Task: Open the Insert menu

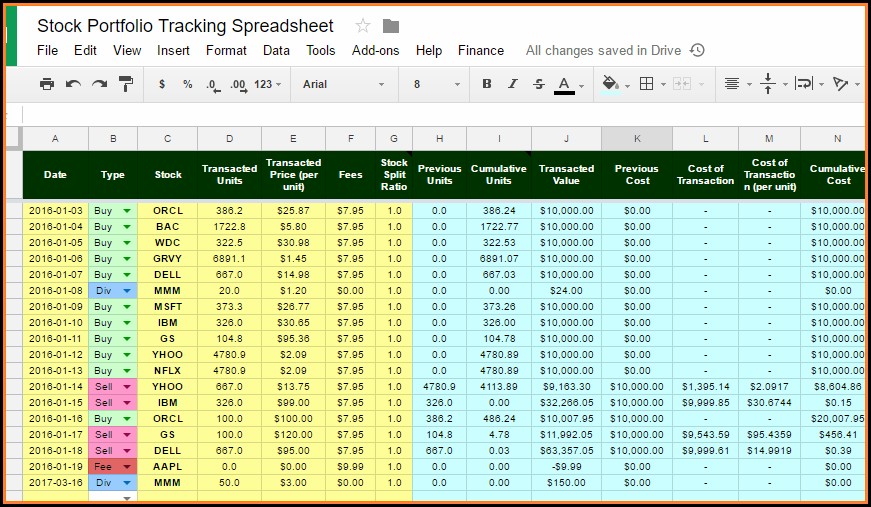Action: click(173, 51)
